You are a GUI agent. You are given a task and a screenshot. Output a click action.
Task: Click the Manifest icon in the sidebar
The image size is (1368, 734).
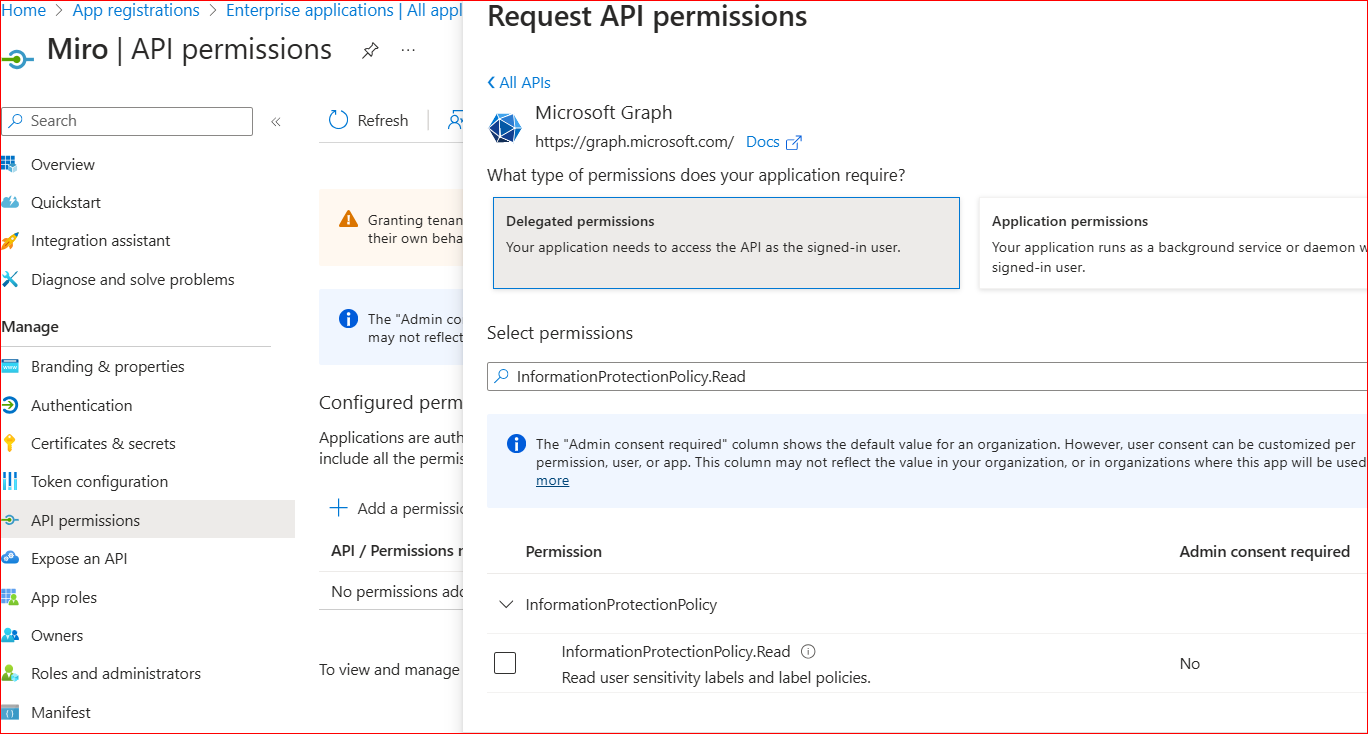(10, 712)
